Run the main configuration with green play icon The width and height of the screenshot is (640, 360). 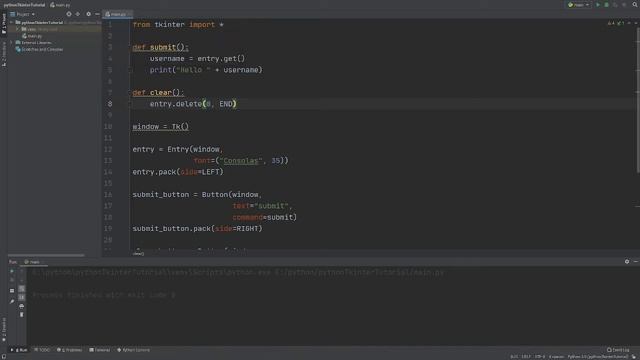pos(598,5)
